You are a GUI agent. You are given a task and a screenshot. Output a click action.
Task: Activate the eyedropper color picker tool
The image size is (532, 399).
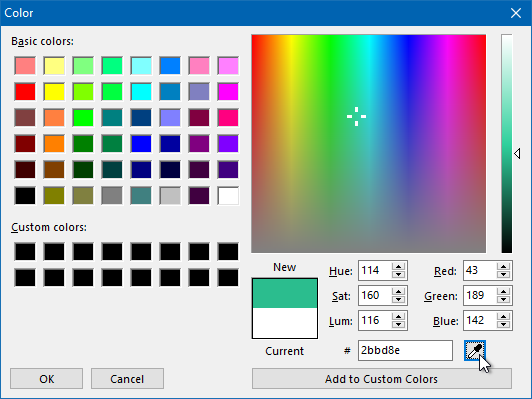(475, 350)
